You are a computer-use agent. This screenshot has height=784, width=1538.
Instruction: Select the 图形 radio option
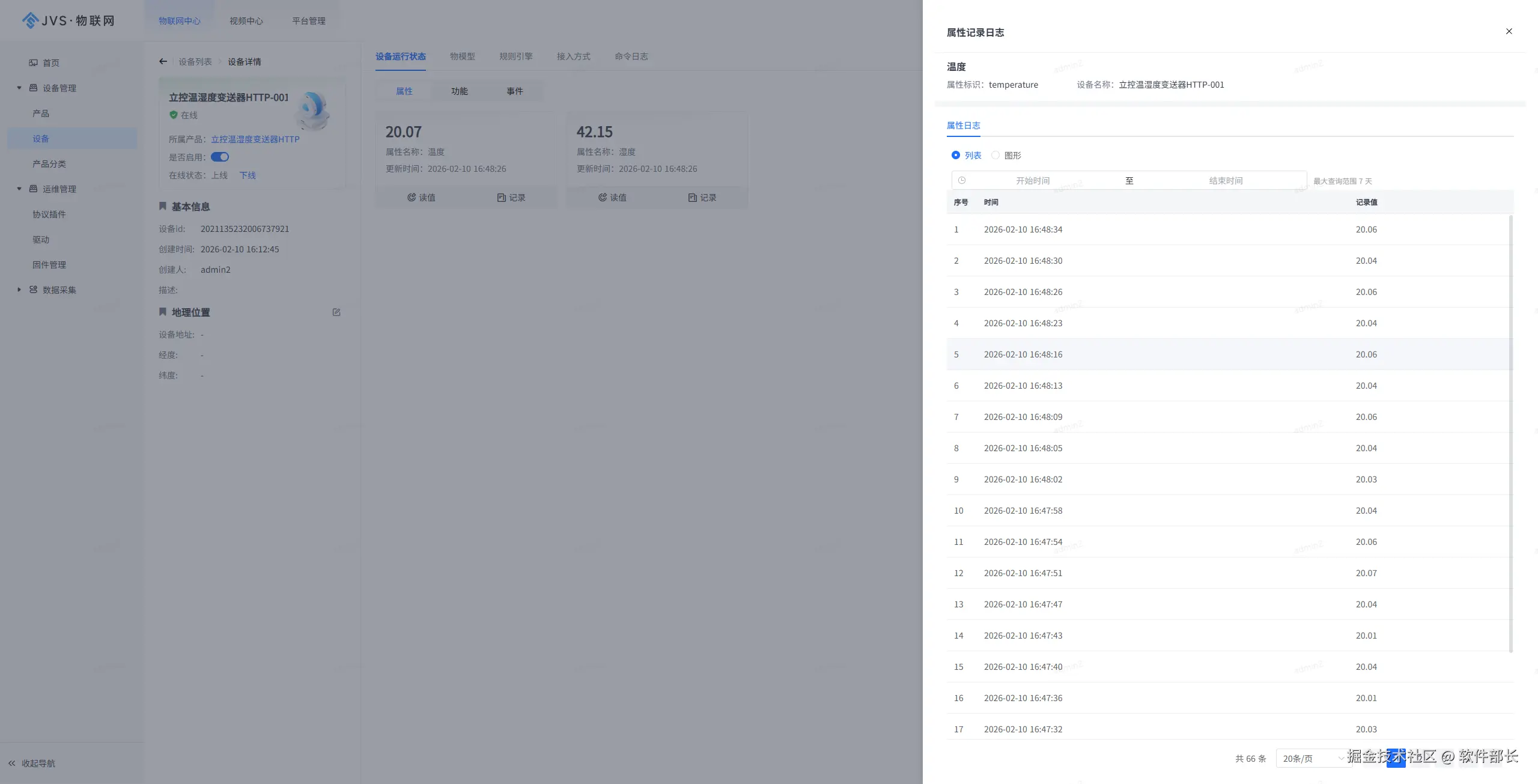(x=995, y=155)
